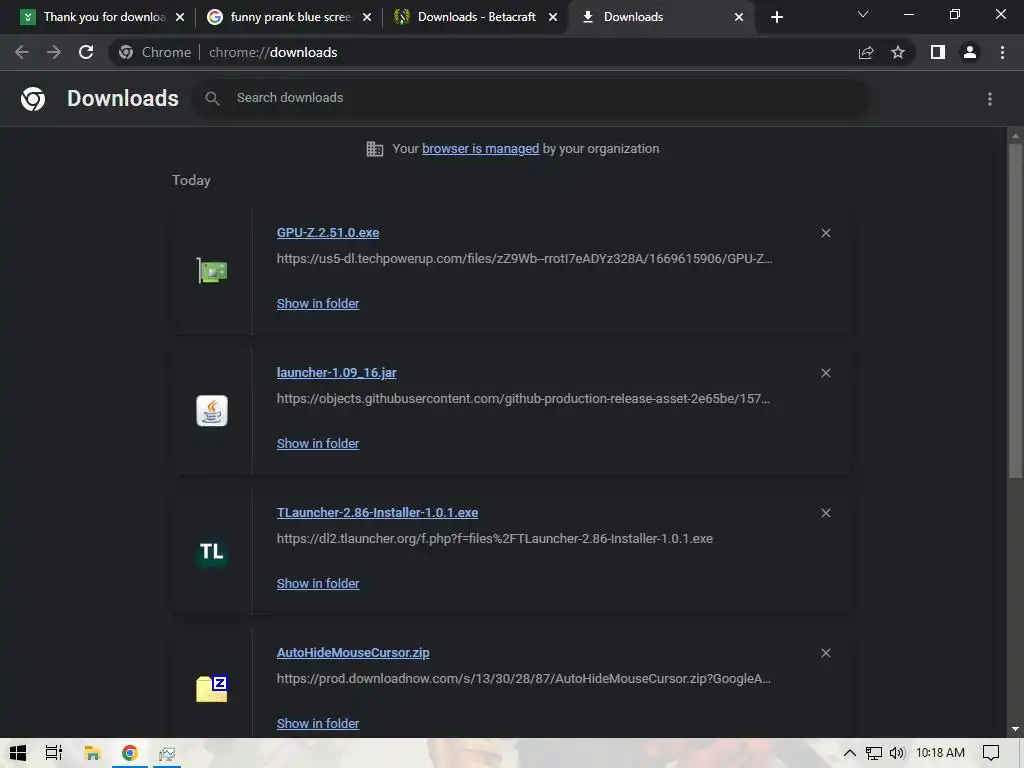Screen dimensions: 1024x768
Task: Open the Windows Start menu
Action: [x=18, y=753]
